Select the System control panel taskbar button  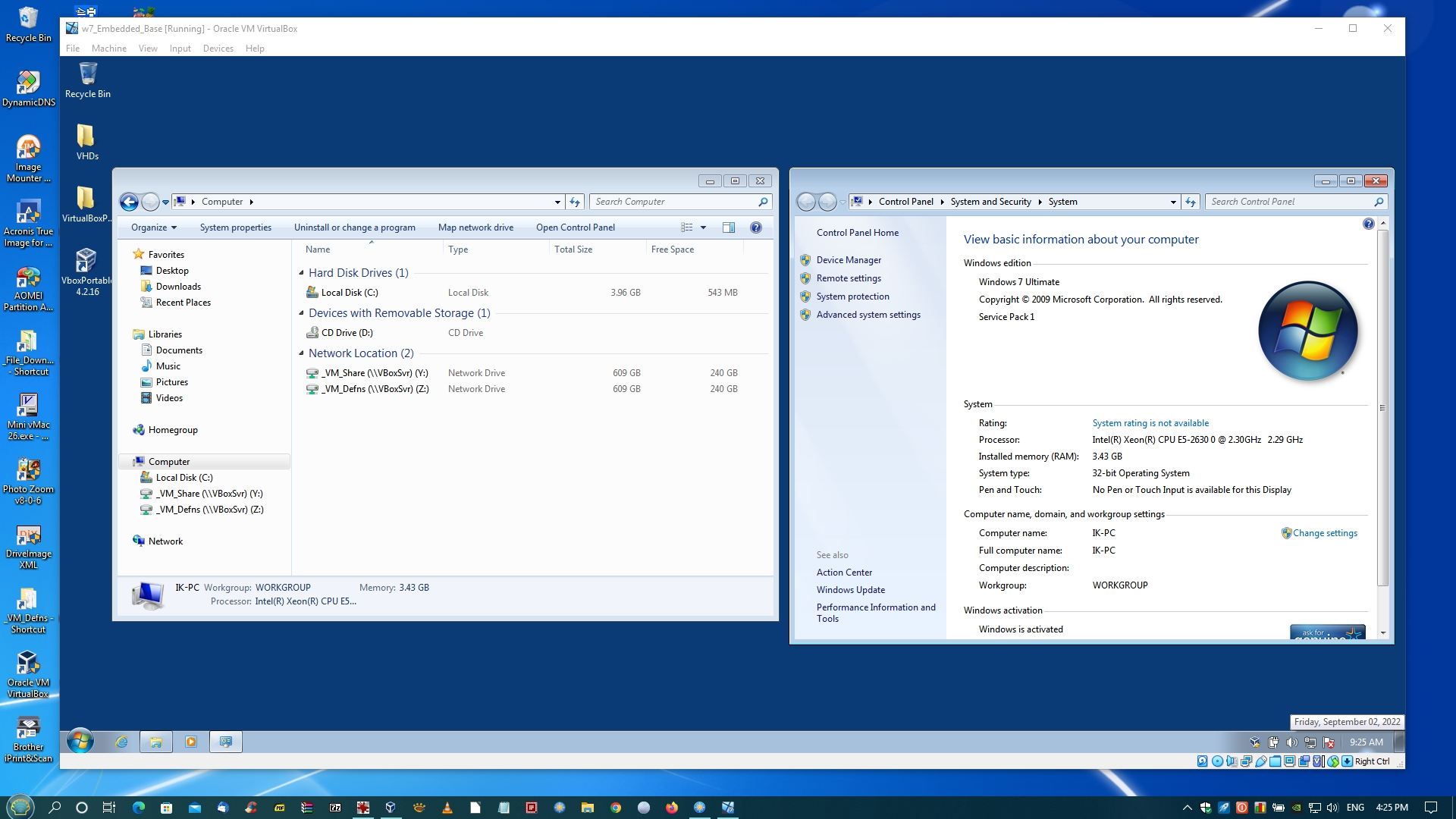click(x=226, y=742)
